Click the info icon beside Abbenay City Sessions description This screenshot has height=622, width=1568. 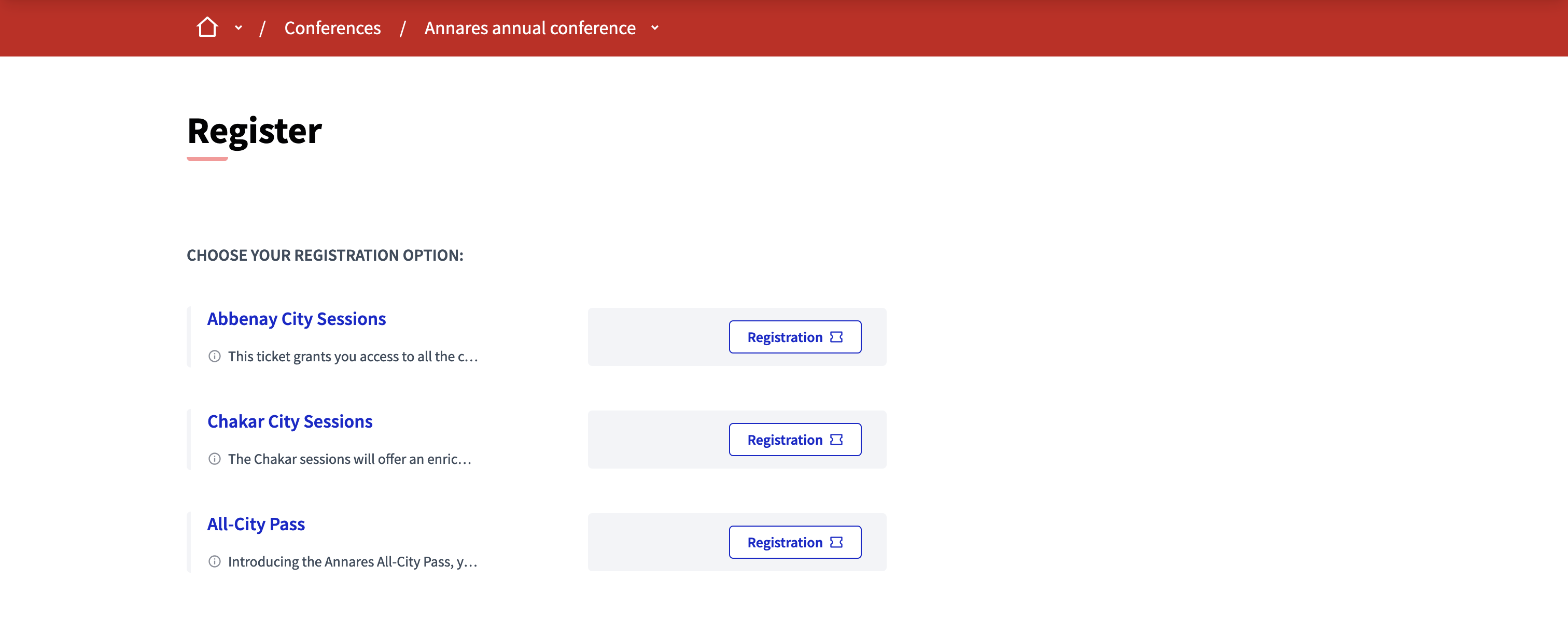214,356
